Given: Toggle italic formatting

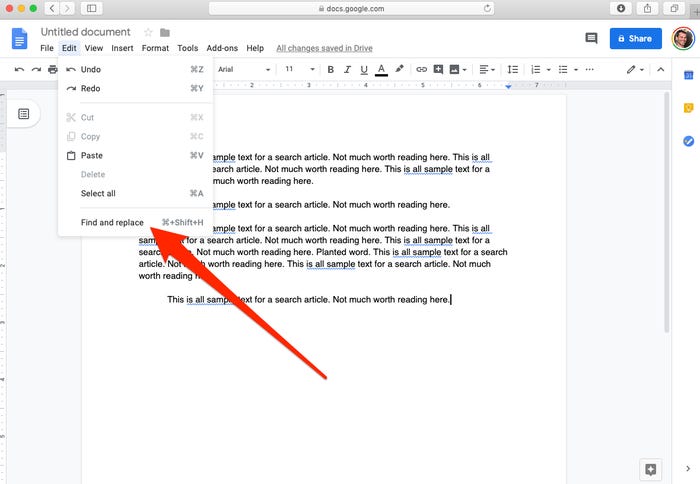Looking at the screenshot, I should (347, 69).
